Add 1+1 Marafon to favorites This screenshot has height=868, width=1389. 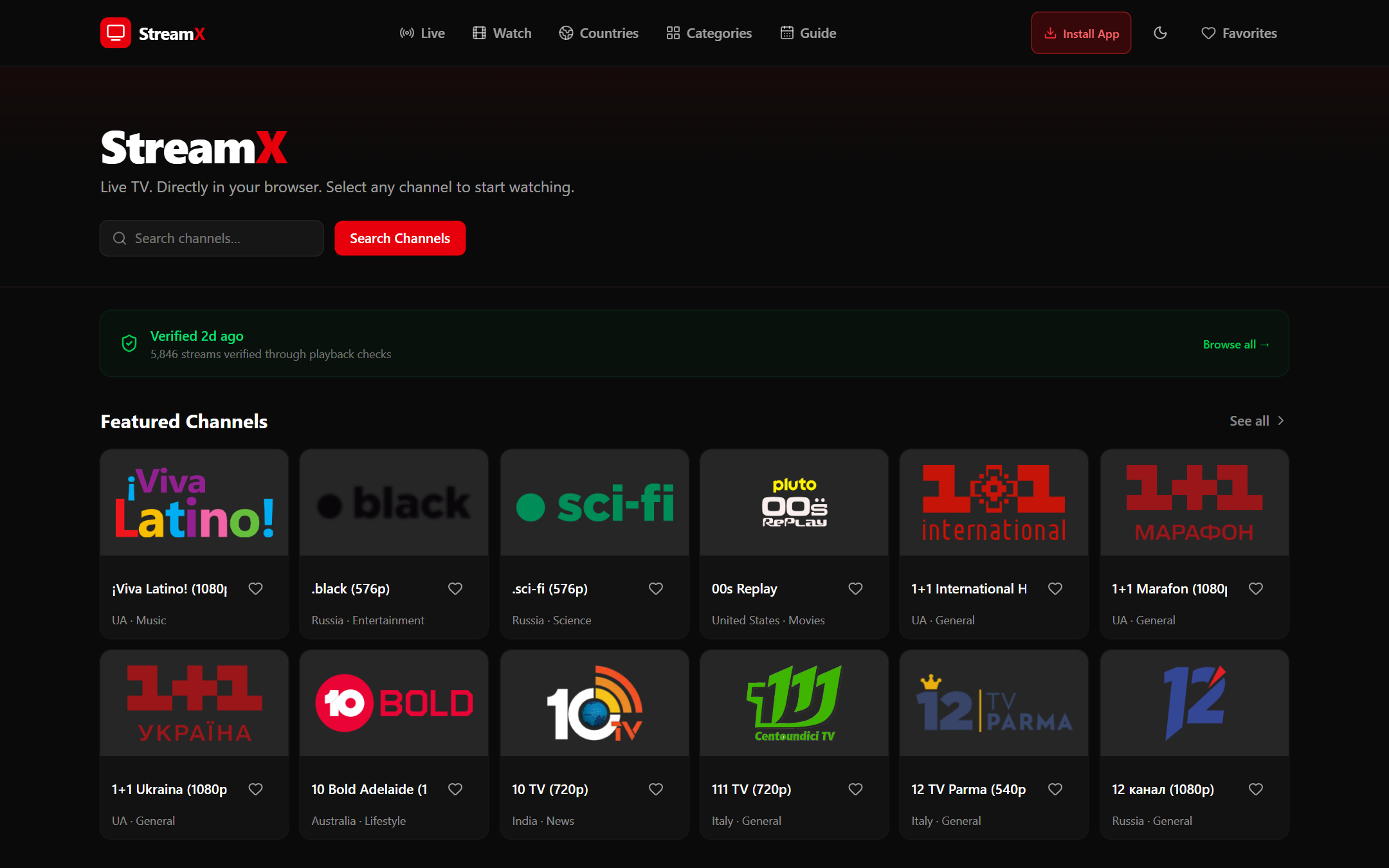pos(1256,588)
